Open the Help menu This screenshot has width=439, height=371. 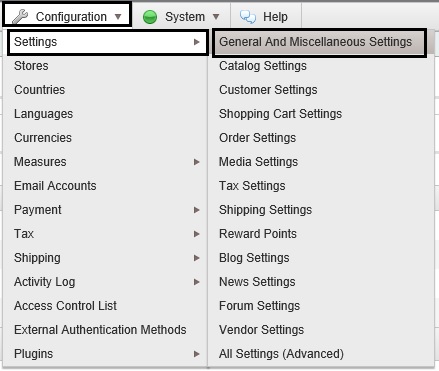275,17
